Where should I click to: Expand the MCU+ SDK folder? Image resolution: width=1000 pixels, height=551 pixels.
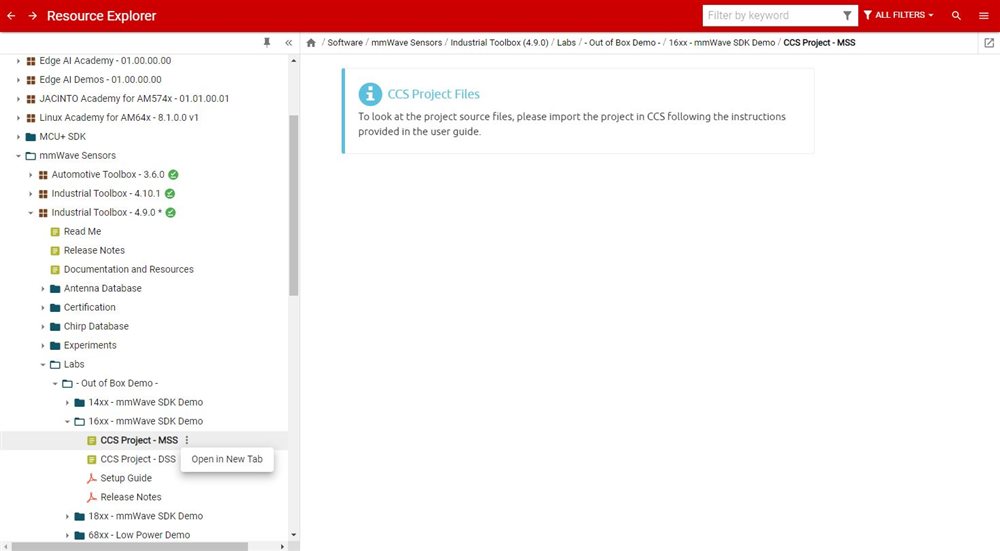pyautogui.click(x=18, y=136)
